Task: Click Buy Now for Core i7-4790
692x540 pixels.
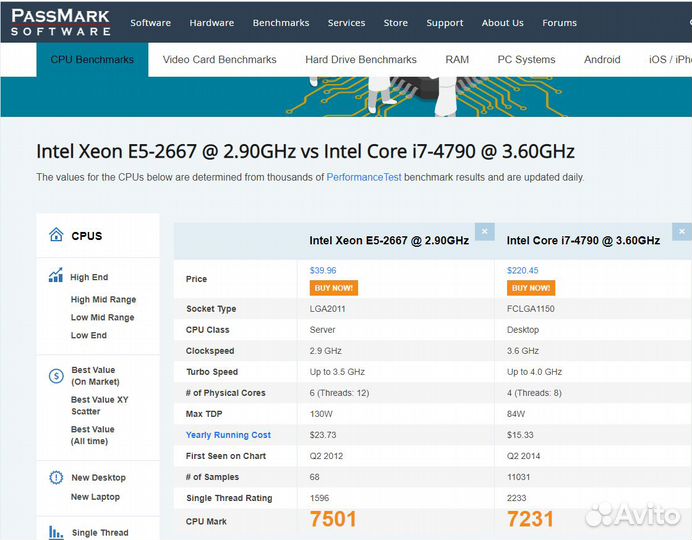Action: [x=531, y=288]
